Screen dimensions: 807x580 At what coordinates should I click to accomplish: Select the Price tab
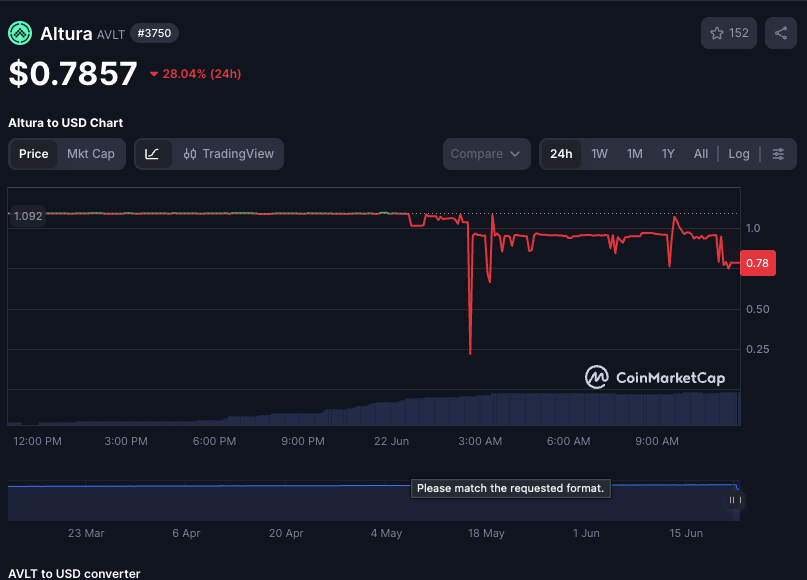(33, 154)
